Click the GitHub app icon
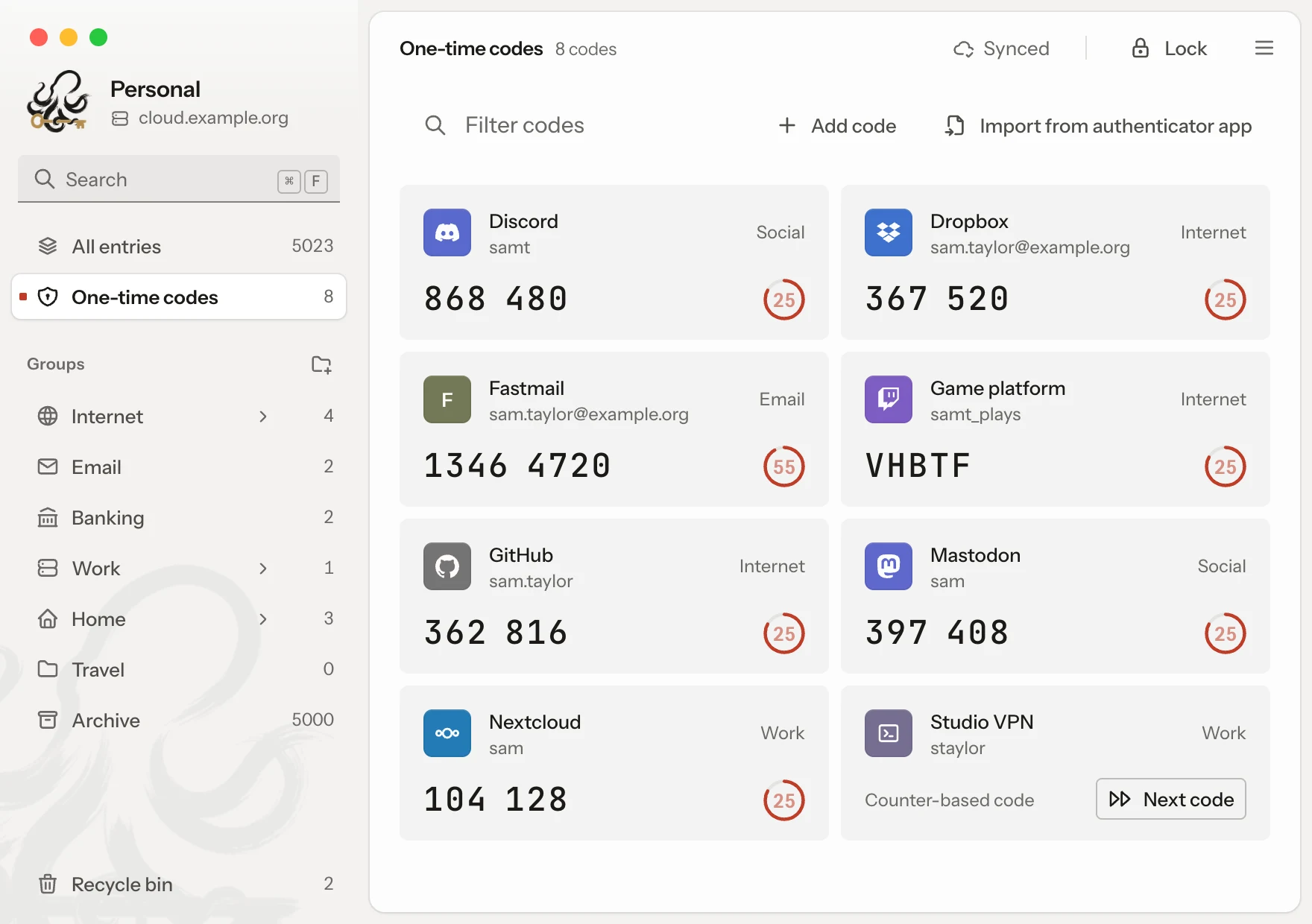This screenshot has width=1312, height=924. 447,566
